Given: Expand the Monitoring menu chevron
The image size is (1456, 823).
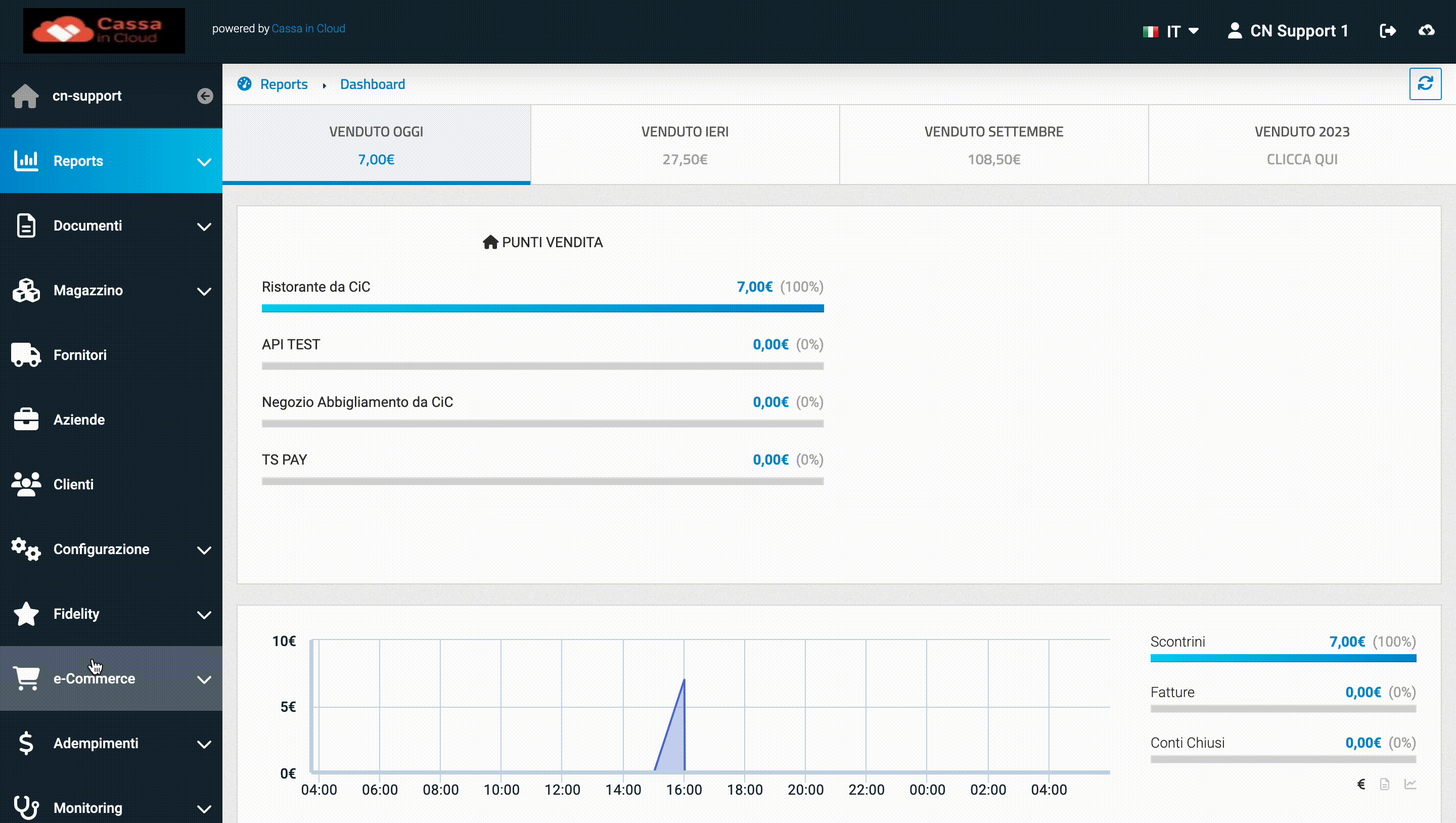Looking at the screenshot, I should click(204, 809).
